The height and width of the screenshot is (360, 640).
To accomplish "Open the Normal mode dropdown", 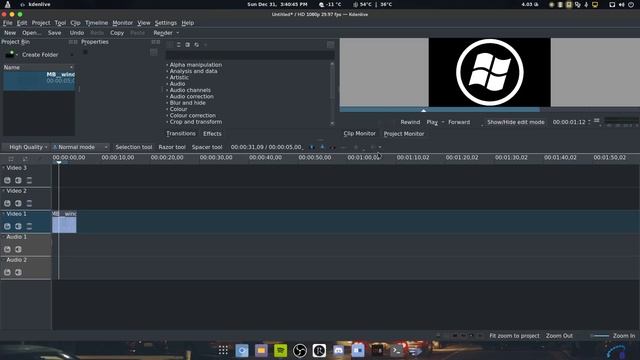I will click(80, 147).
